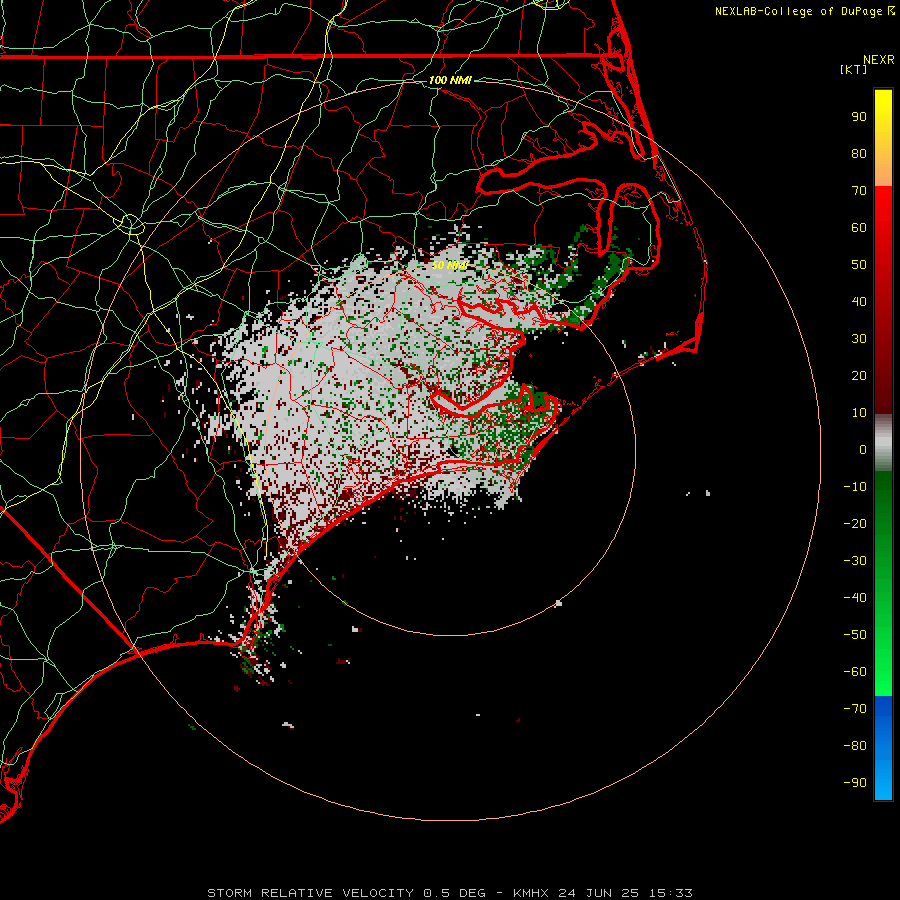This screenshot has height=900, width=900.
Task: Click the 10 value on the velocity scale
Action: [859, 413]
